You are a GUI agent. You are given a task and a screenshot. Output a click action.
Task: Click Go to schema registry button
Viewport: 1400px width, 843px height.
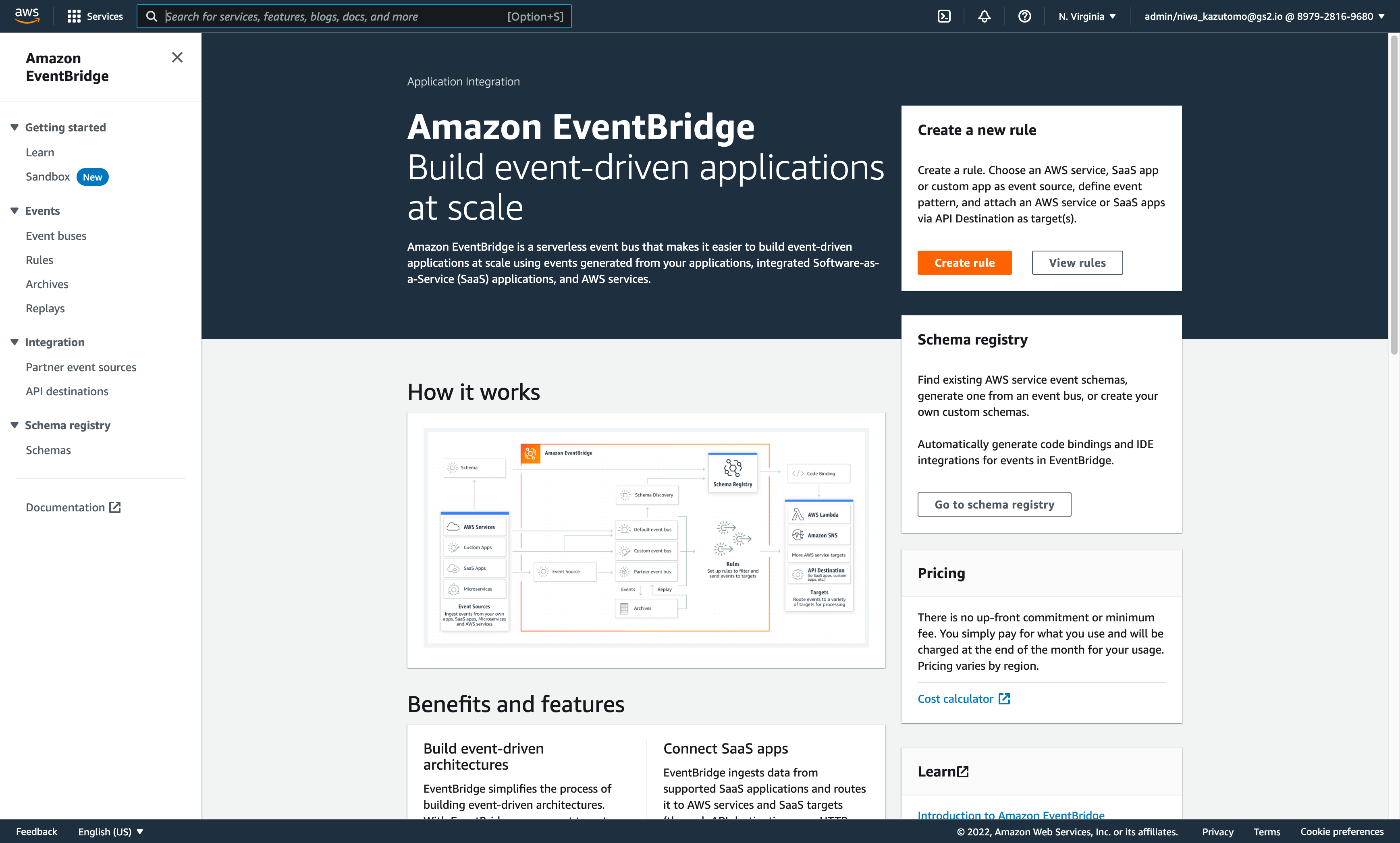tap(994, 505)
